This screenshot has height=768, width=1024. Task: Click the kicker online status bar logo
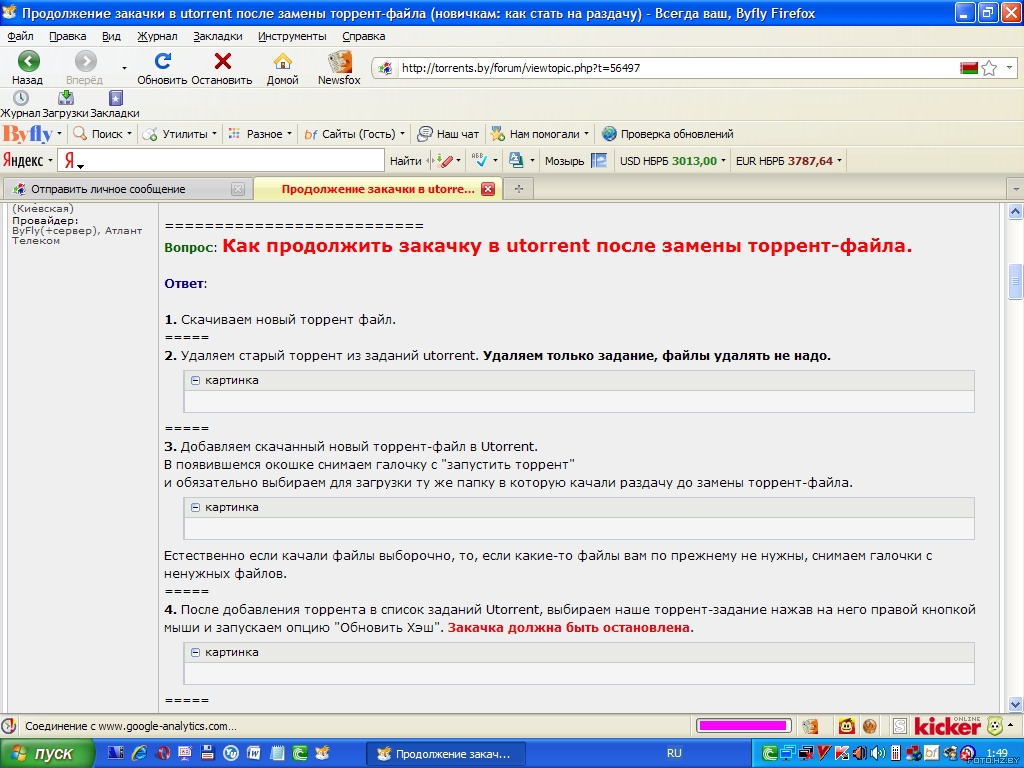pyautogui.click(x=948, y=726)
